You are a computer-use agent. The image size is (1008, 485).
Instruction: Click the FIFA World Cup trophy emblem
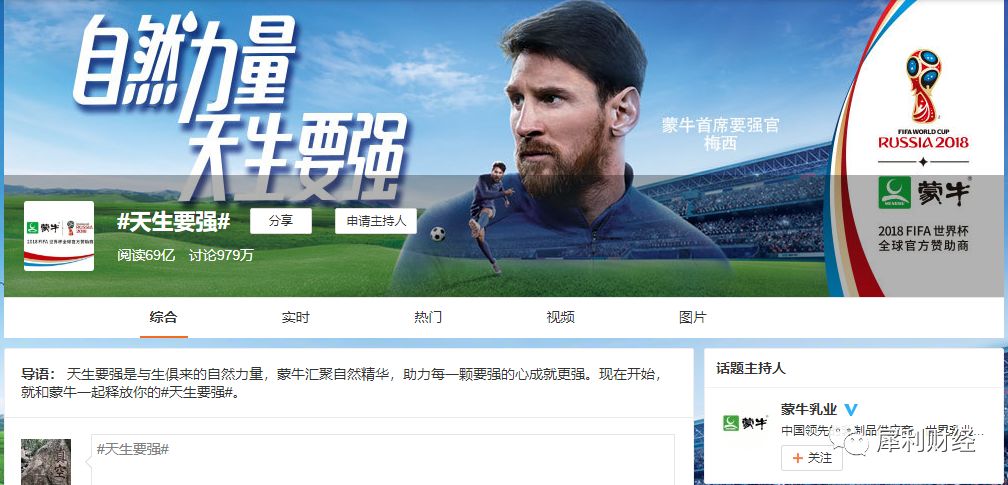[923, 88]
